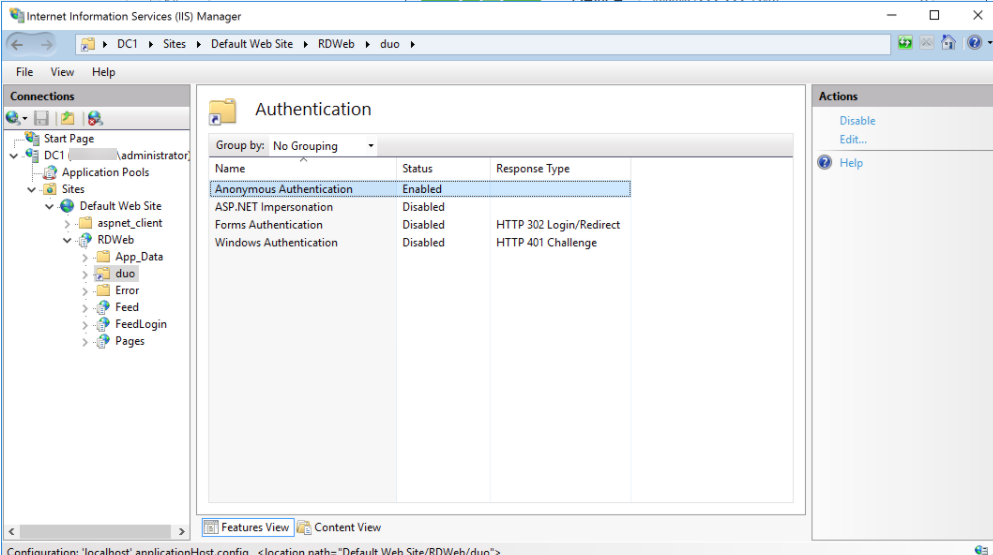Click Edit... in the Actions pane
The width and height of the screenshot is (993, 555).
[853, 139]
